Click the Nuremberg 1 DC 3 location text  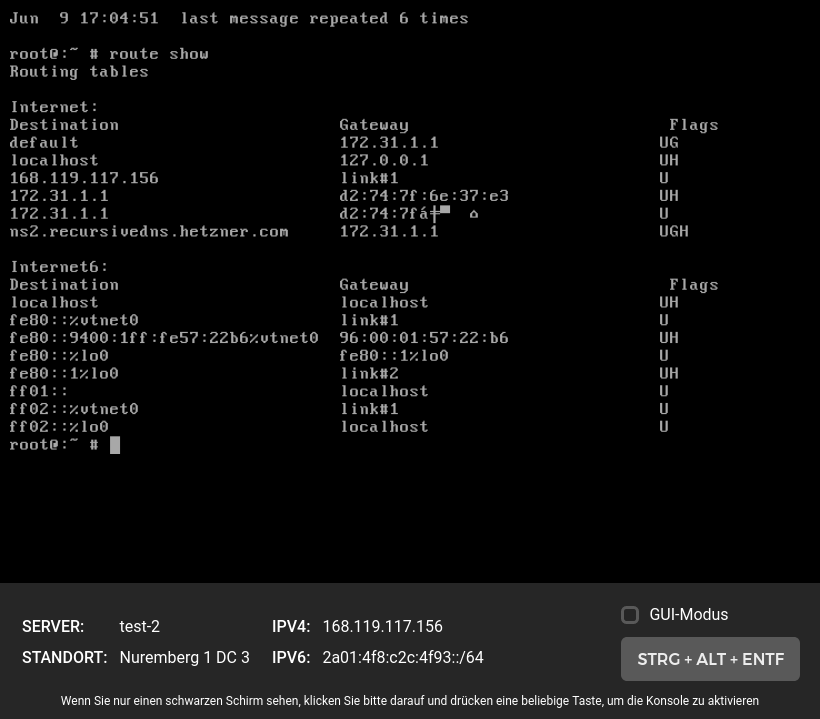184,658
